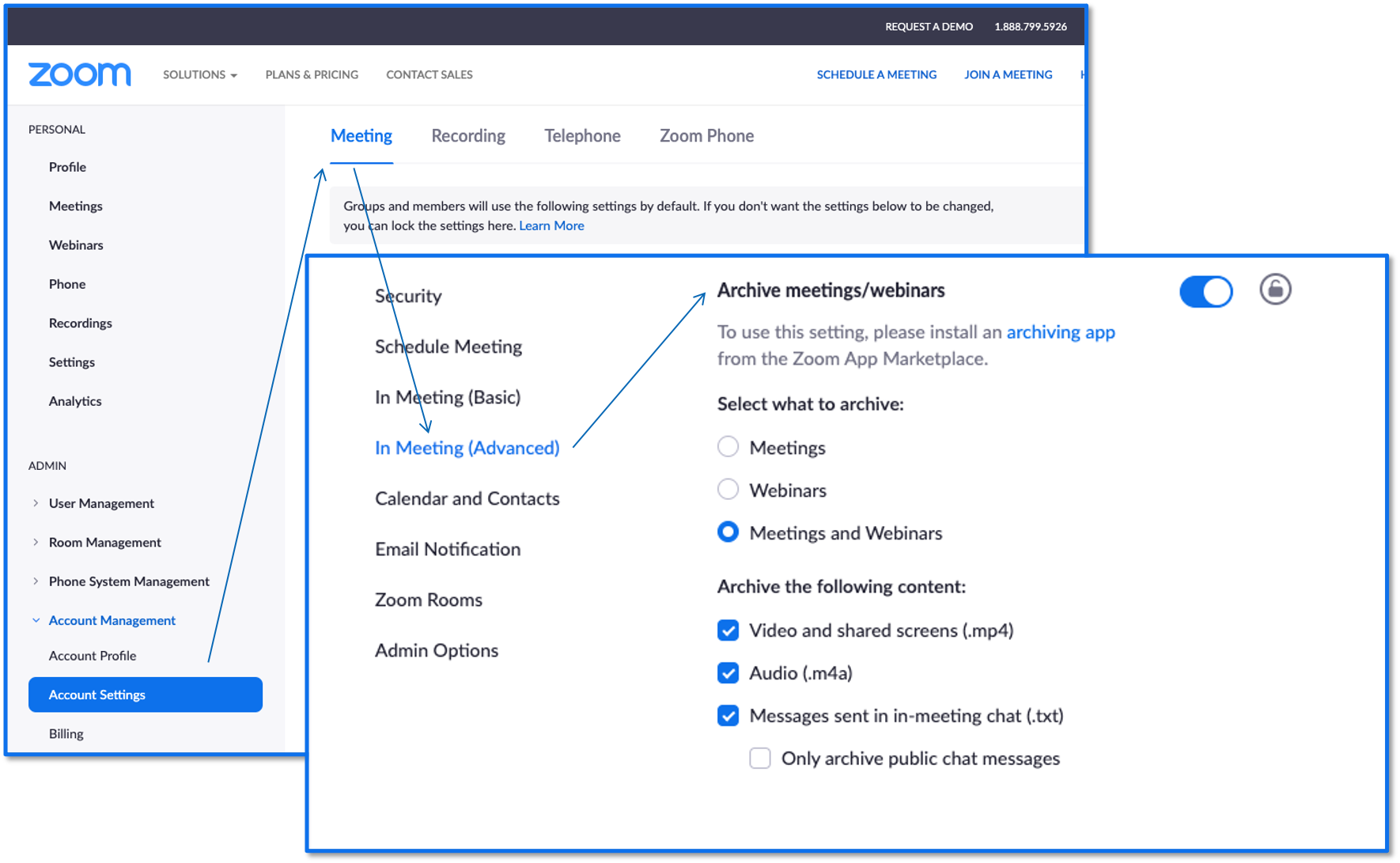Jump to Security settings section
1400x863 pixels.
[408, 296]
